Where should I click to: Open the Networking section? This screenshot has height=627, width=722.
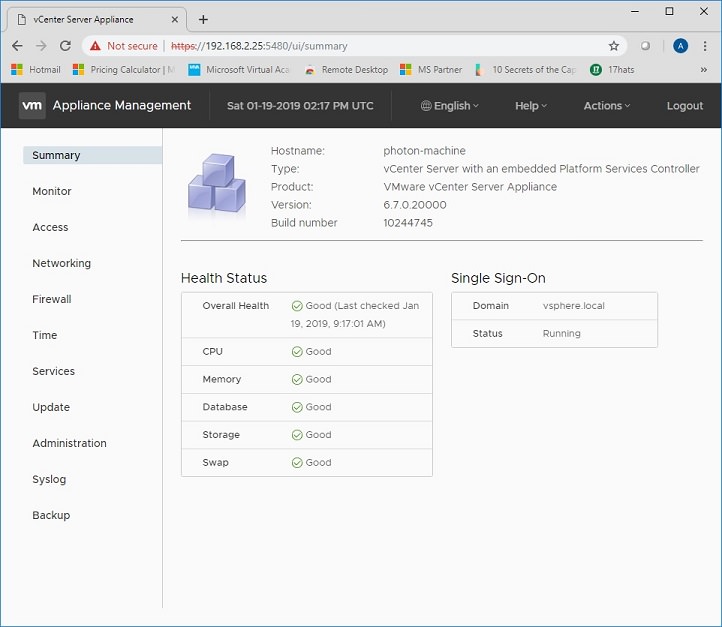click(x=61, y=263)
